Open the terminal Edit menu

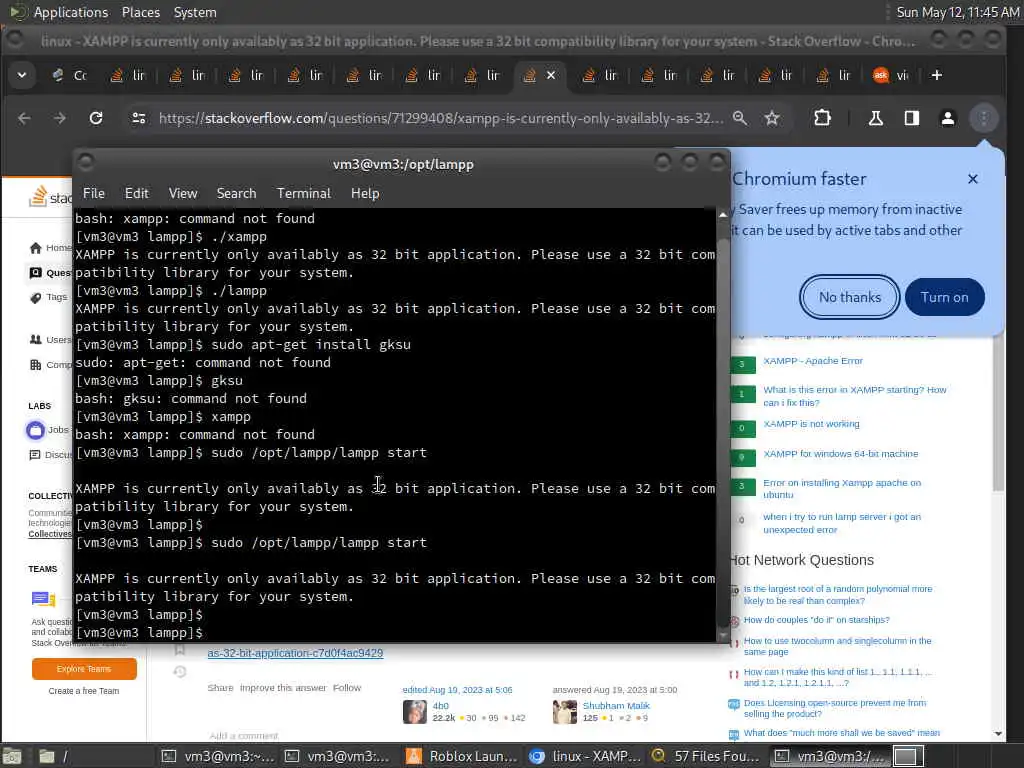pos(136,193)
